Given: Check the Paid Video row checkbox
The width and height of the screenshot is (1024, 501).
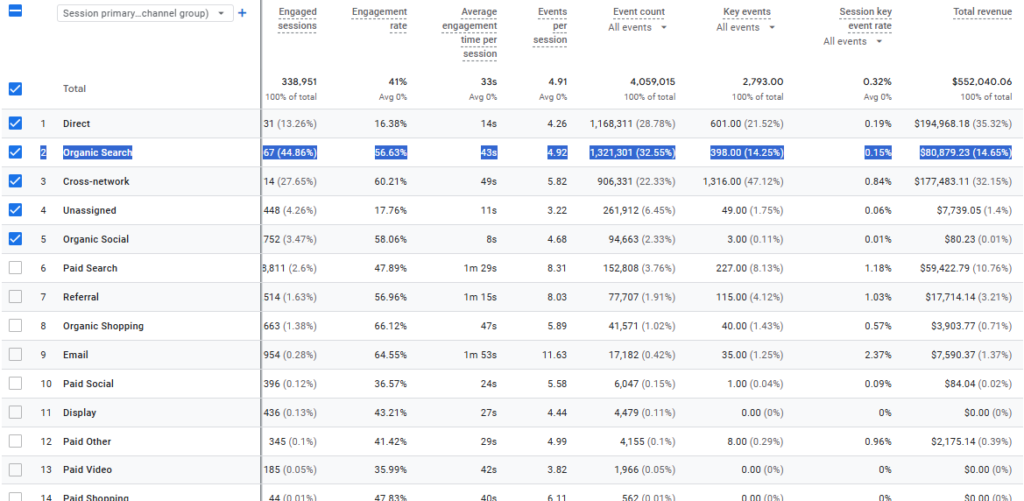Looking at the screenshot, I should click(x=15, y=470).
